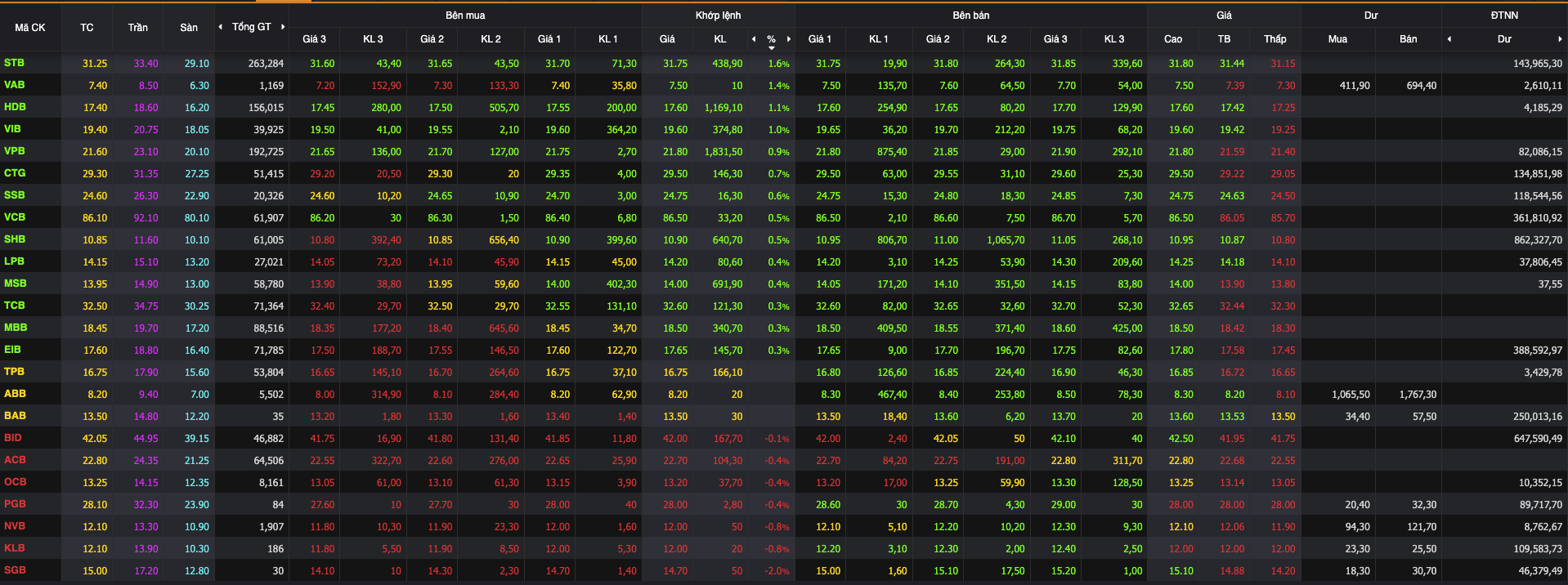Screen dimensions: 1568x585
Task: Open the VCB stock symbol
Action: tap(14, 217)
